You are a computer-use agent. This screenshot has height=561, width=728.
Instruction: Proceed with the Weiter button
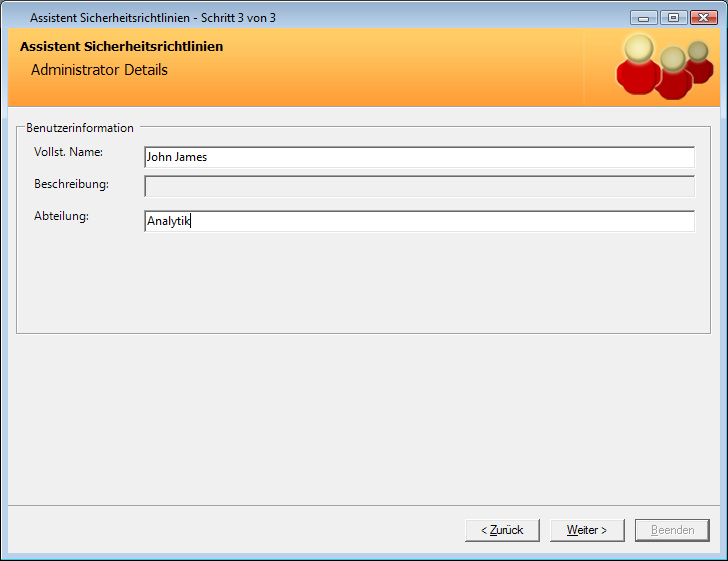[587, 530]
